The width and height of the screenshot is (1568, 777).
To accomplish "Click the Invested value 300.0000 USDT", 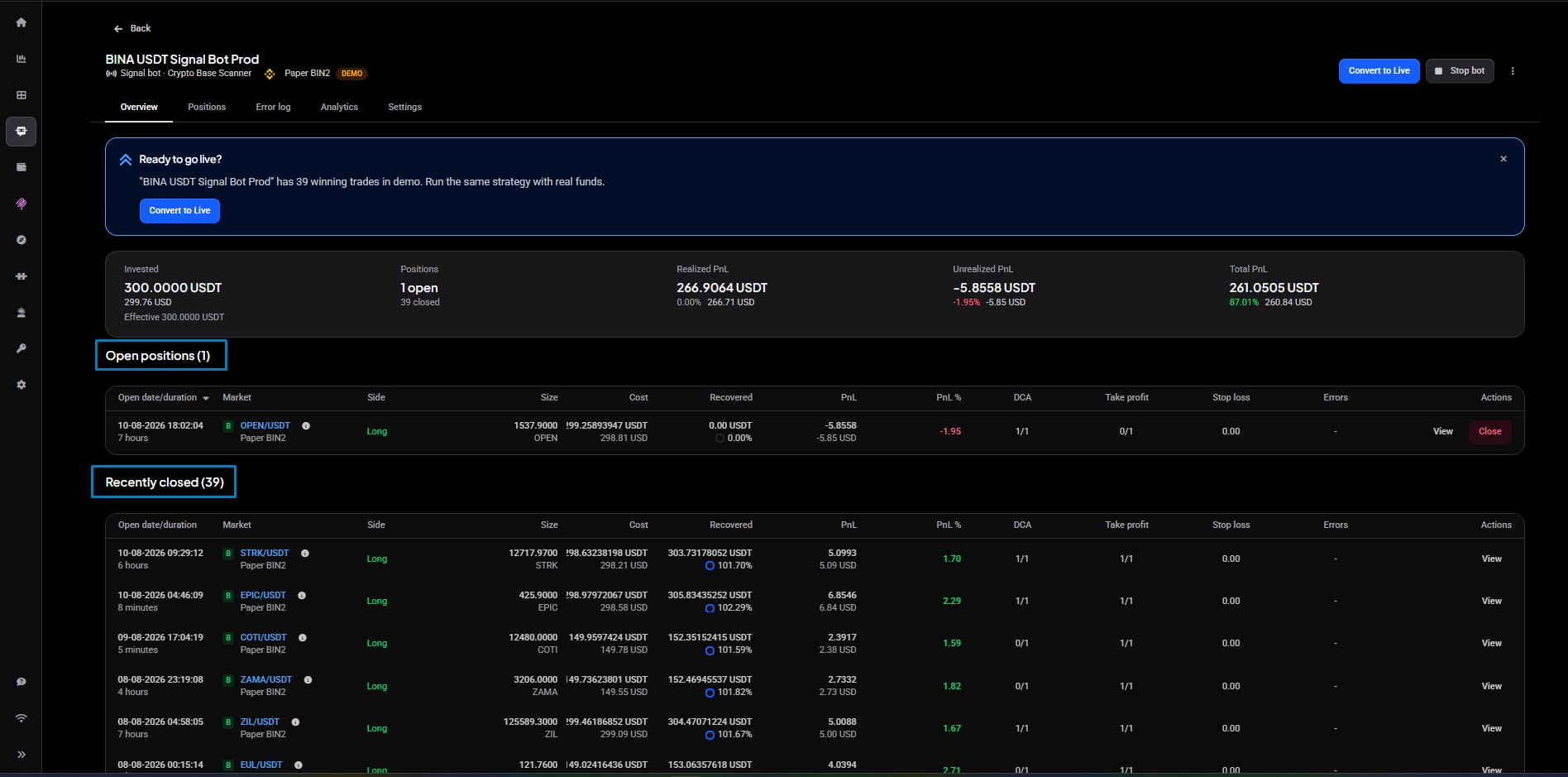I will tap(173, 288).
